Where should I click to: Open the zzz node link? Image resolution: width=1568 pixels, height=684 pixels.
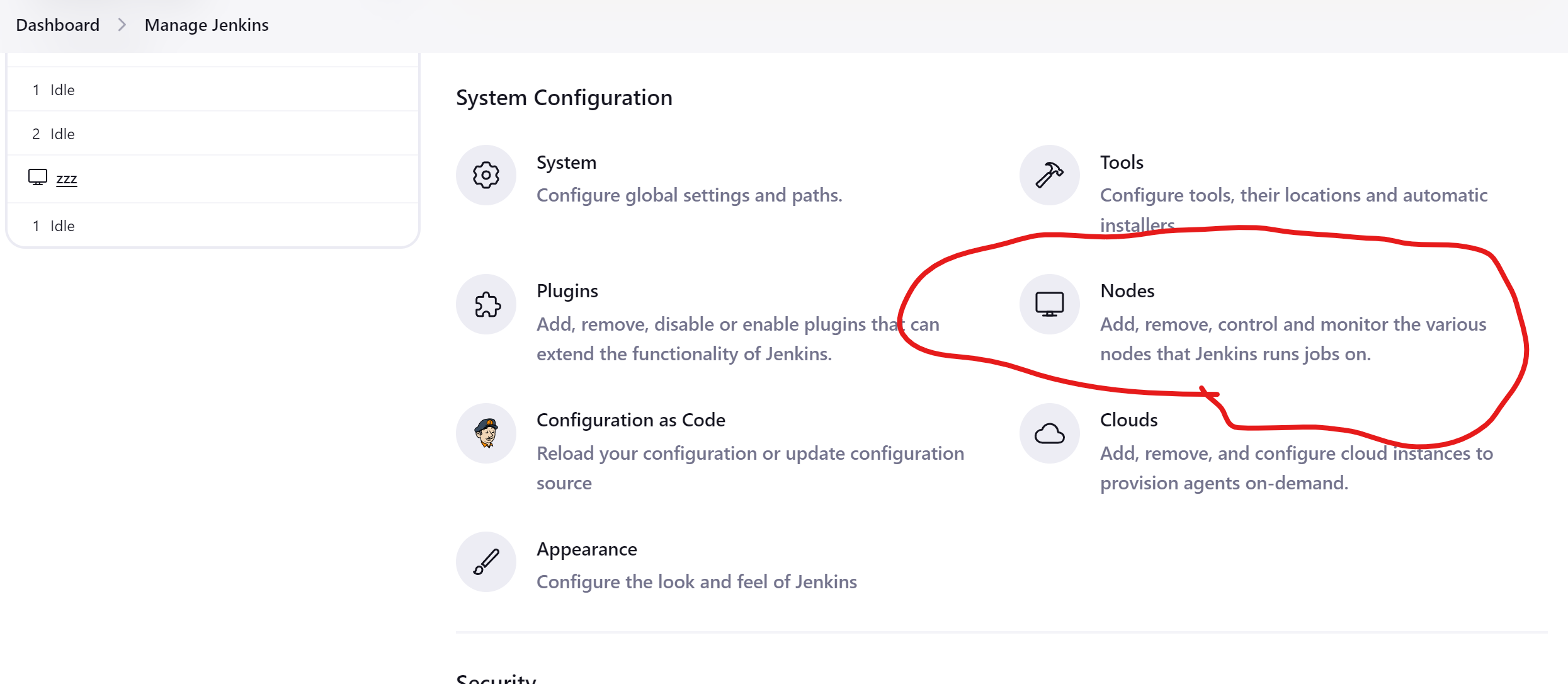[67, 179]
